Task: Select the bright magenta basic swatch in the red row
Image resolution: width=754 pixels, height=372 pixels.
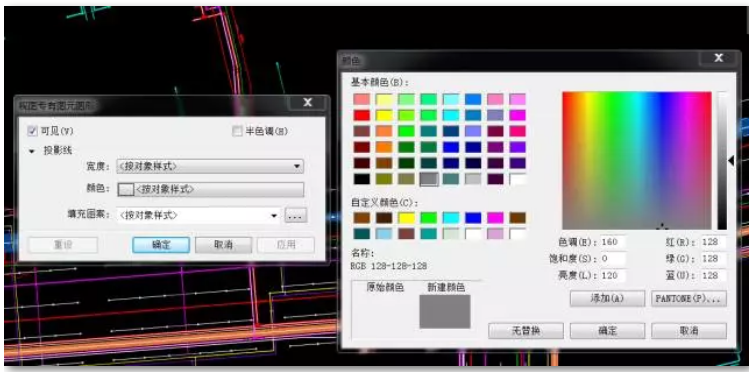Action: (x=517, y=115)
